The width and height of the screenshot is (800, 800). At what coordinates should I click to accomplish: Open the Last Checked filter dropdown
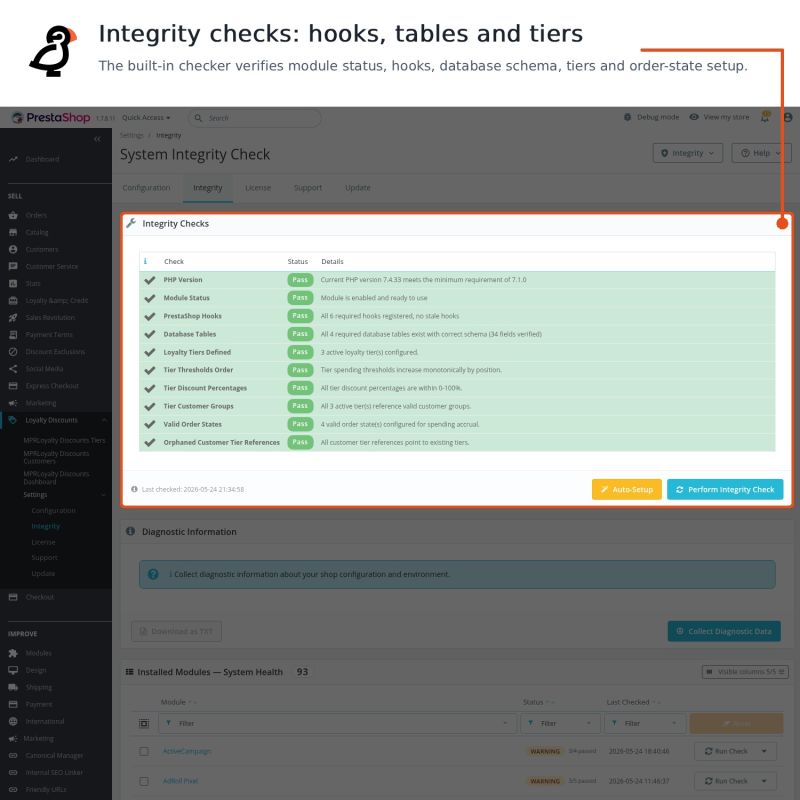coord(645,723)
